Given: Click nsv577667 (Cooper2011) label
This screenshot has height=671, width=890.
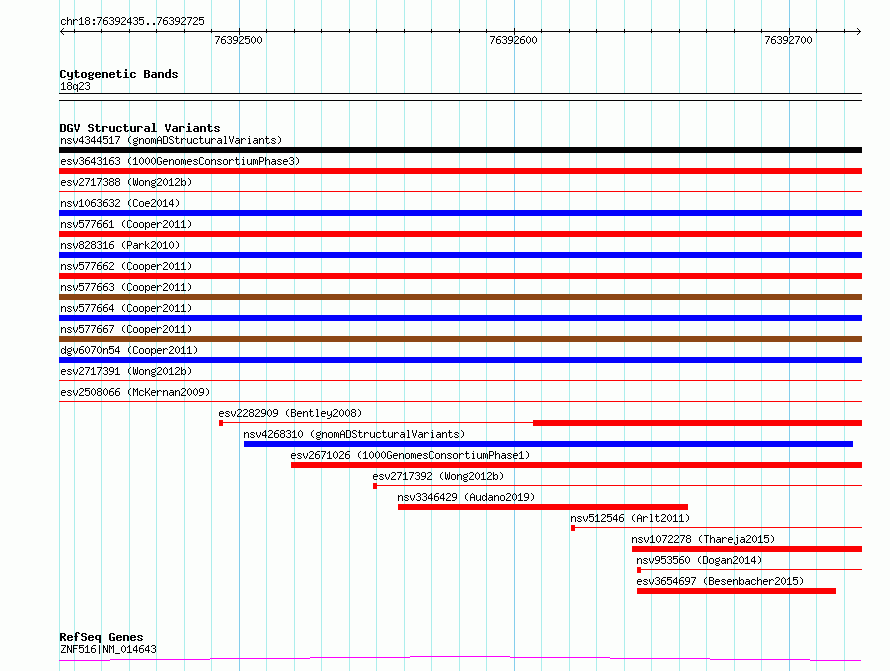Looking at the screenshot, I should (x=126, y=329).
